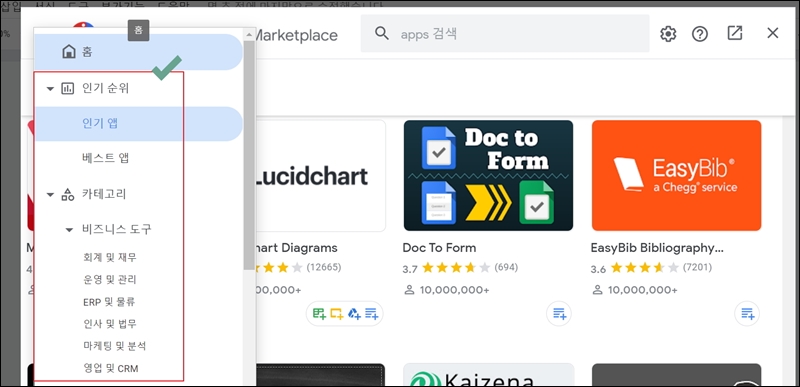
Task: Open the Marketplace settings gear
Action: tap(668, 34)
